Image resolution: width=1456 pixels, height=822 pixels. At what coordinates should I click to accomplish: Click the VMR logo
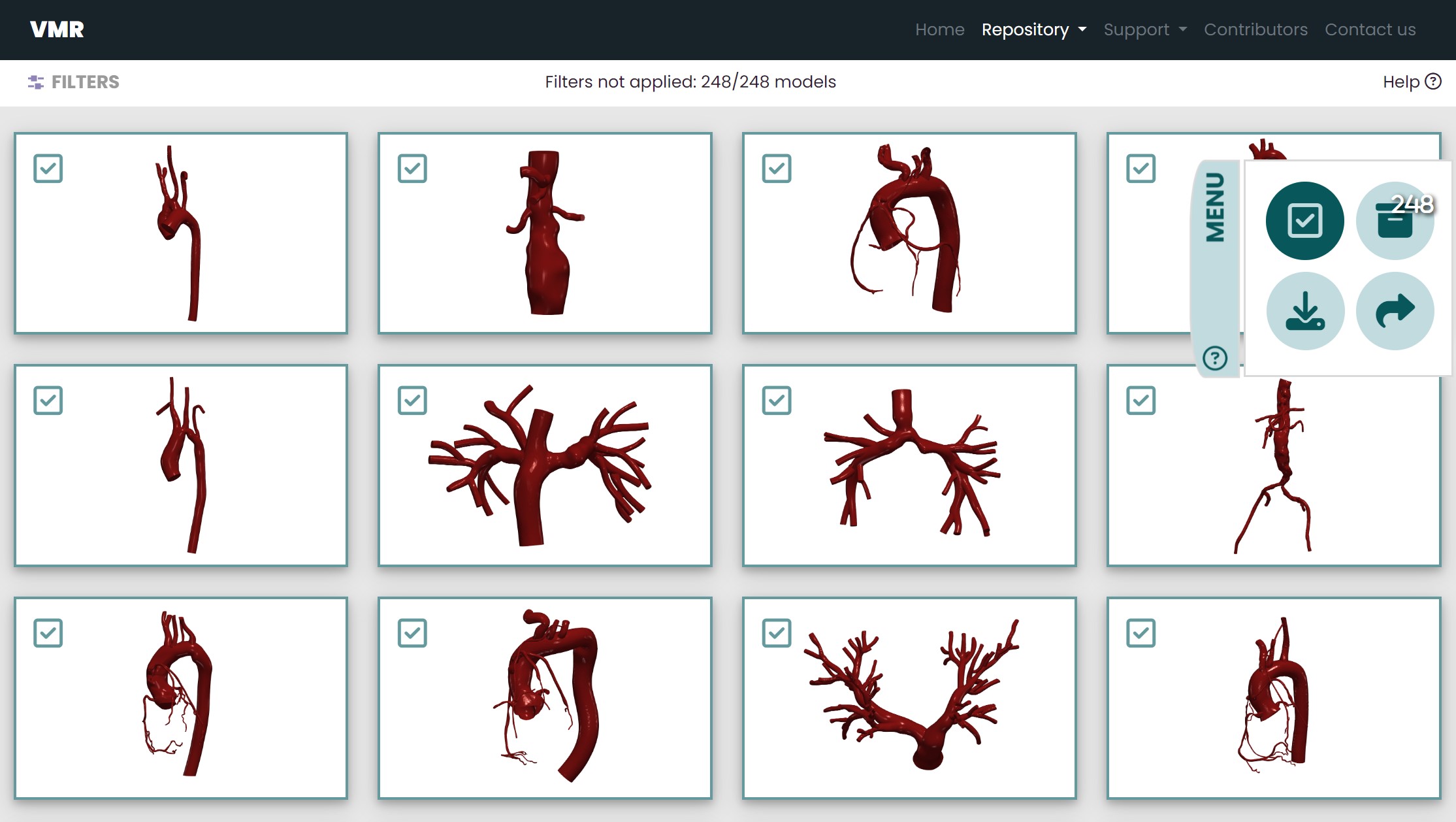pos(57,29)
